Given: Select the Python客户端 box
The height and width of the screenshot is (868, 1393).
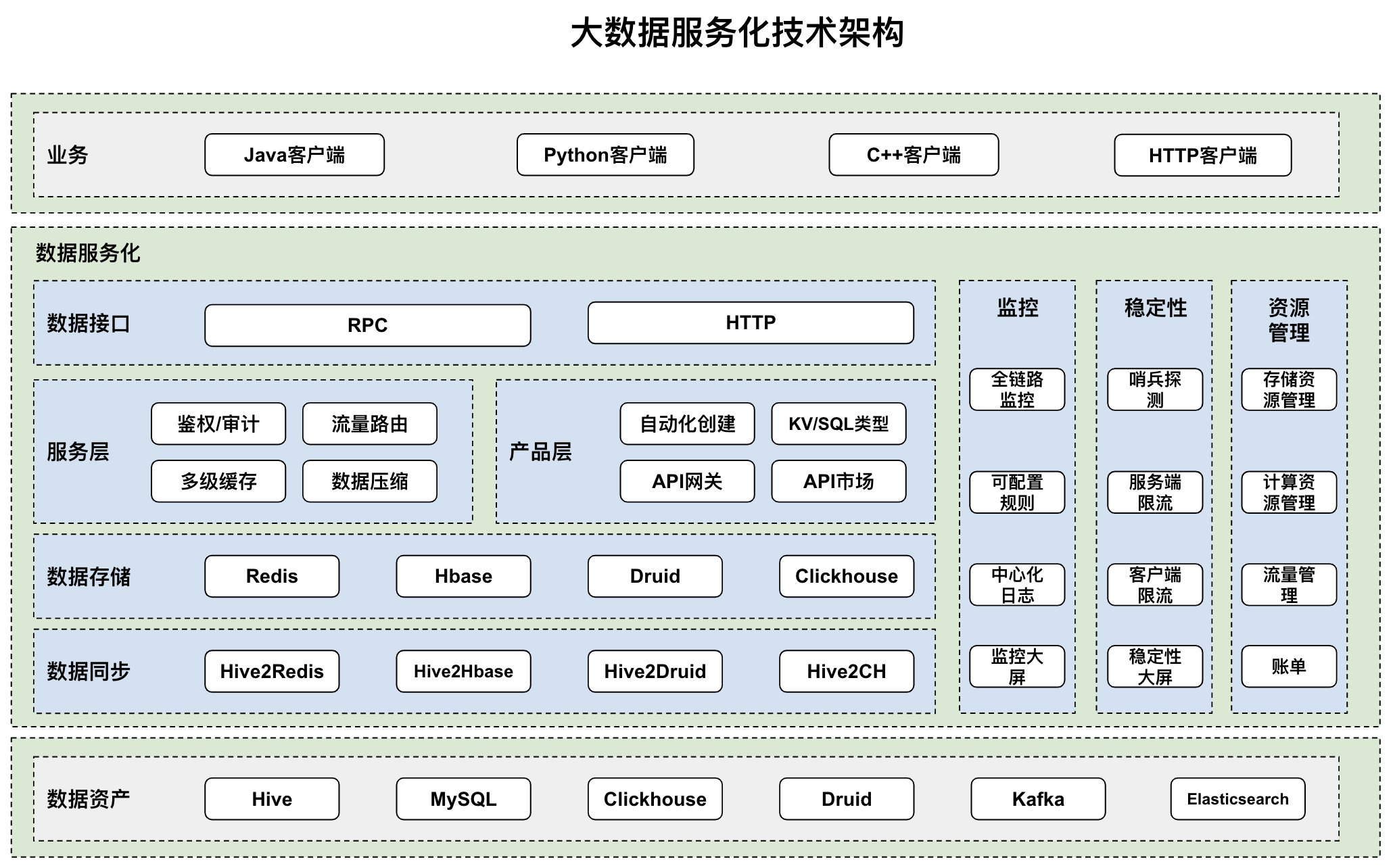Looking at the screenshot, I should click(605, 155).
